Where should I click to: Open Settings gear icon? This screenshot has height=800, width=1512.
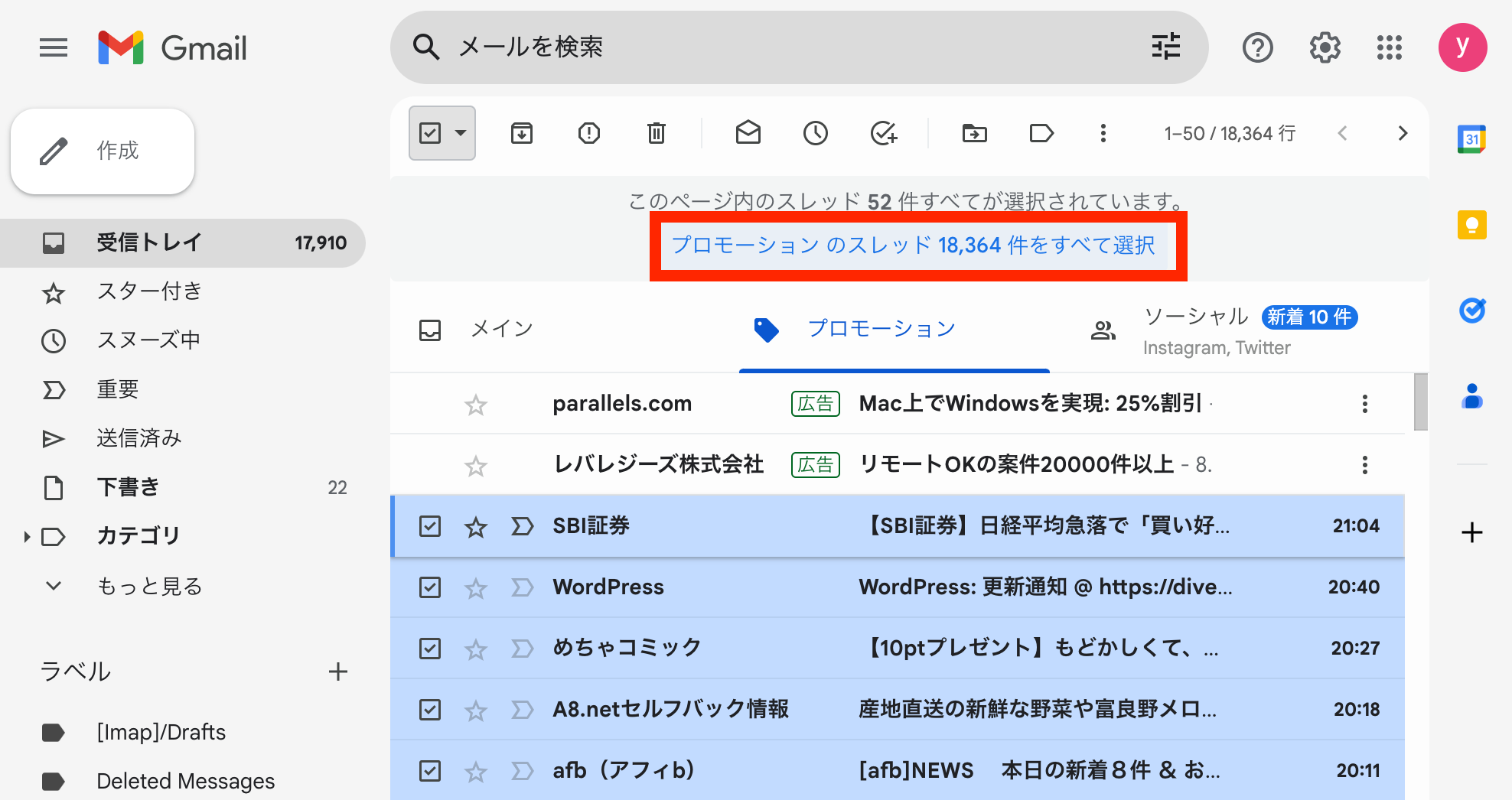[1325, 47]
